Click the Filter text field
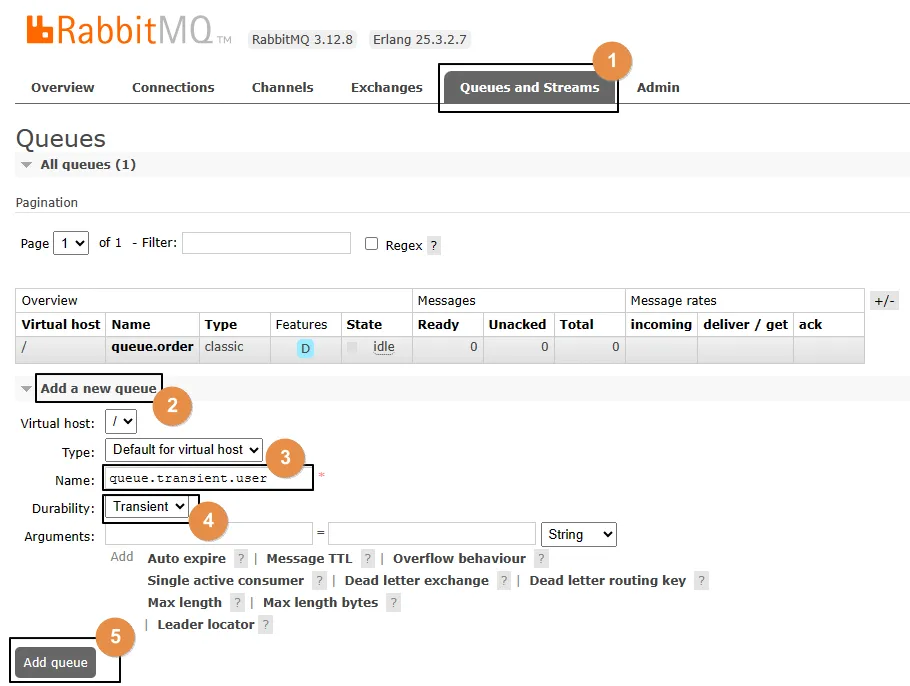This screenshot has height=686, width=910. pos(266,243)
